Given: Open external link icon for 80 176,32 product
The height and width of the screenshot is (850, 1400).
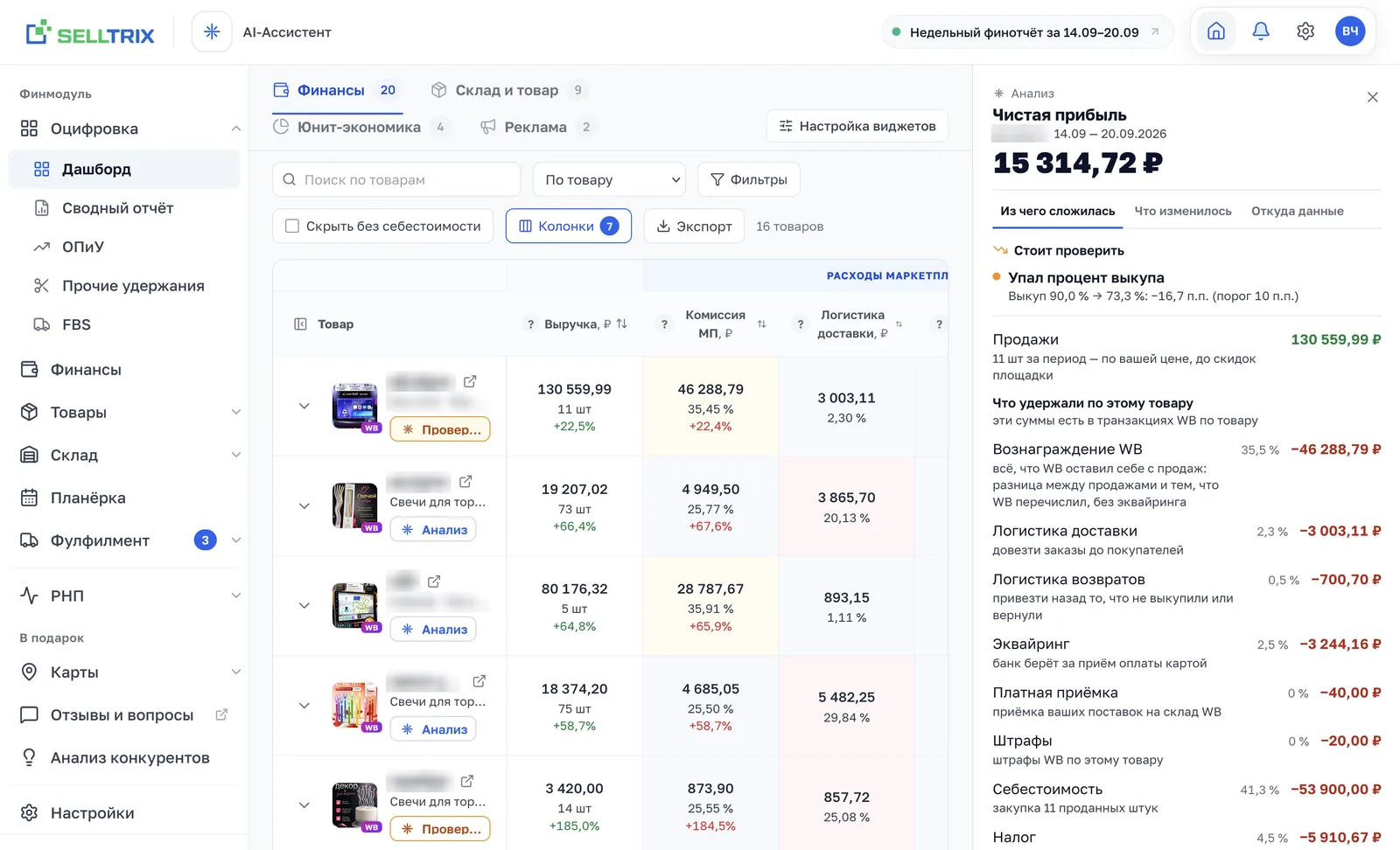Looking at the screenshot, I should pos(434,581).
